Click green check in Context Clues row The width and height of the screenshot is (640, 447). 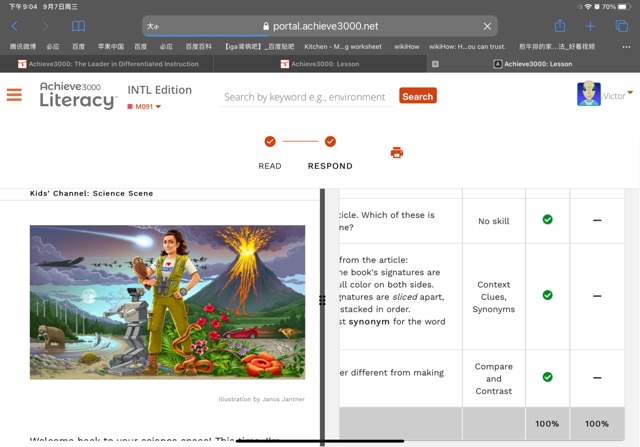(547, 295)
